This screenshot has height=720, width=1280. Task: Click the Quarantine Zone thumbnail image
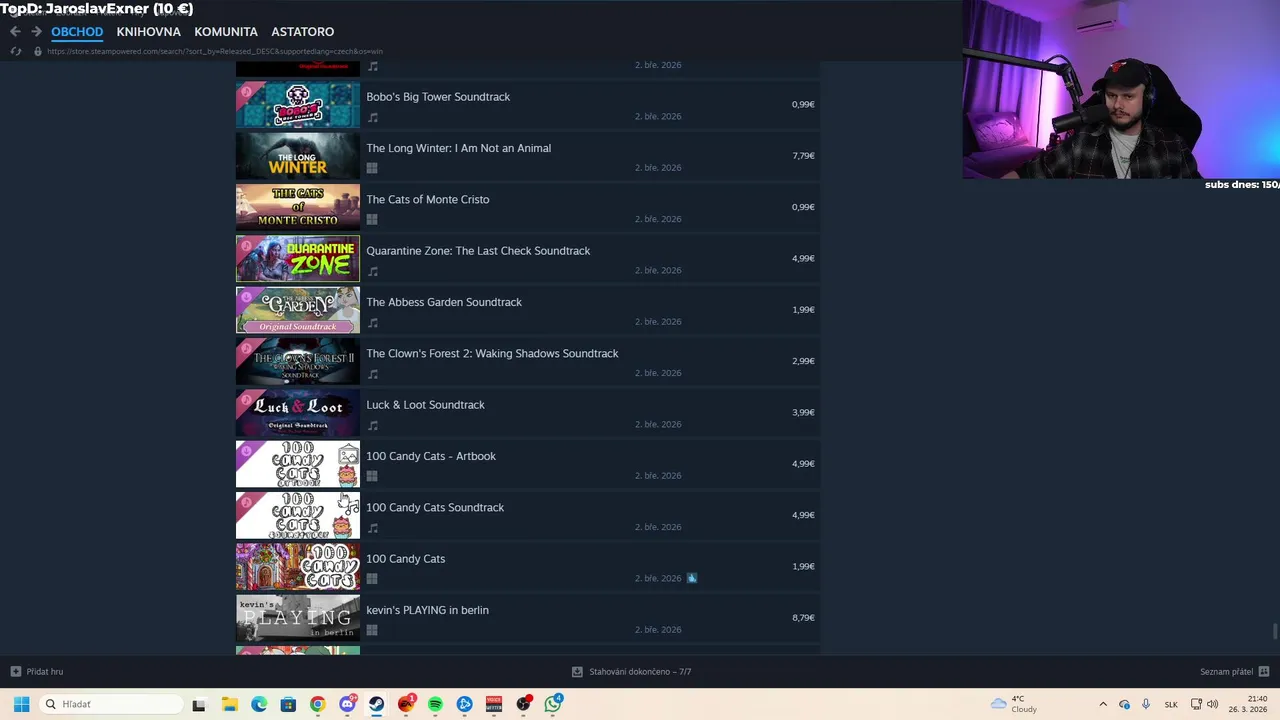click(298, 259)
